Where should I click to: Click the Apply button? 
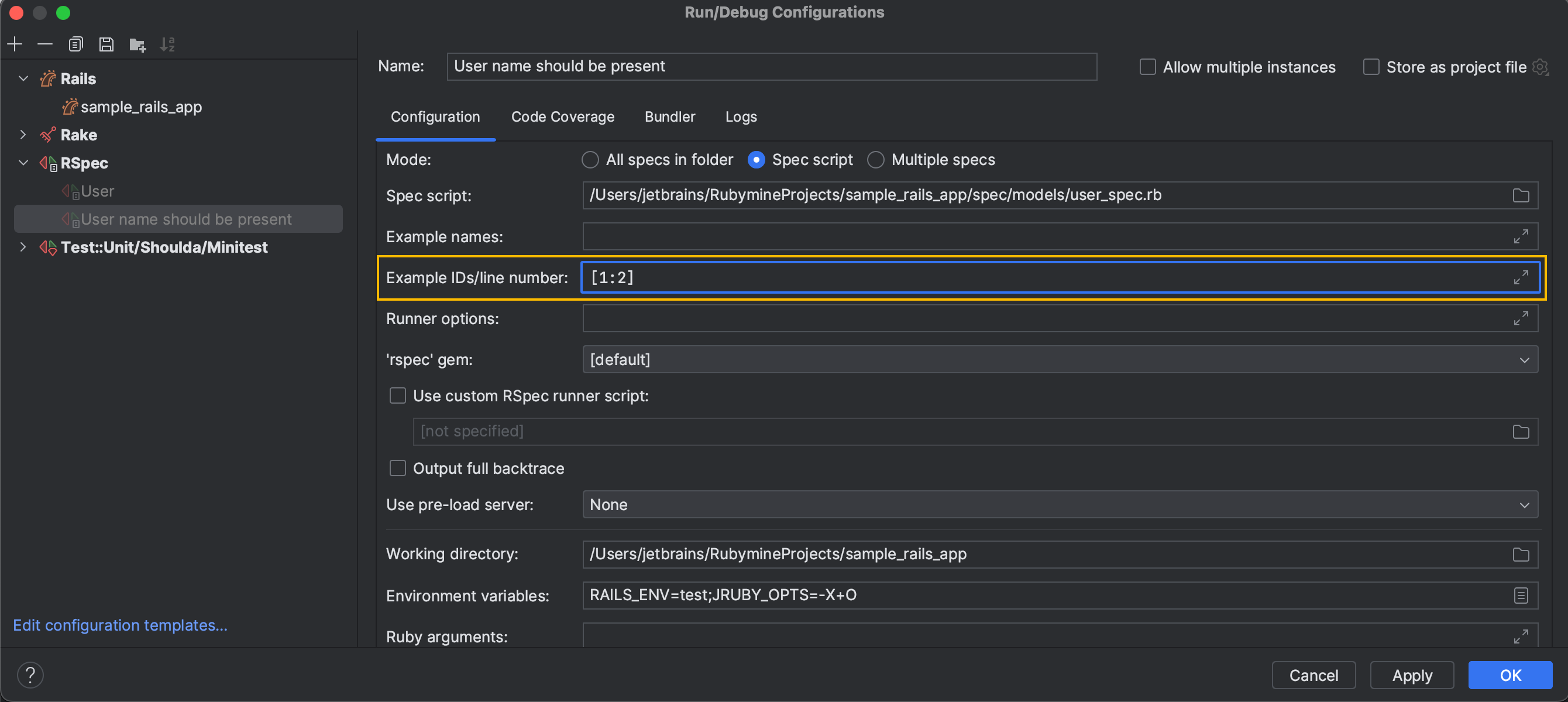point(1411,675)
